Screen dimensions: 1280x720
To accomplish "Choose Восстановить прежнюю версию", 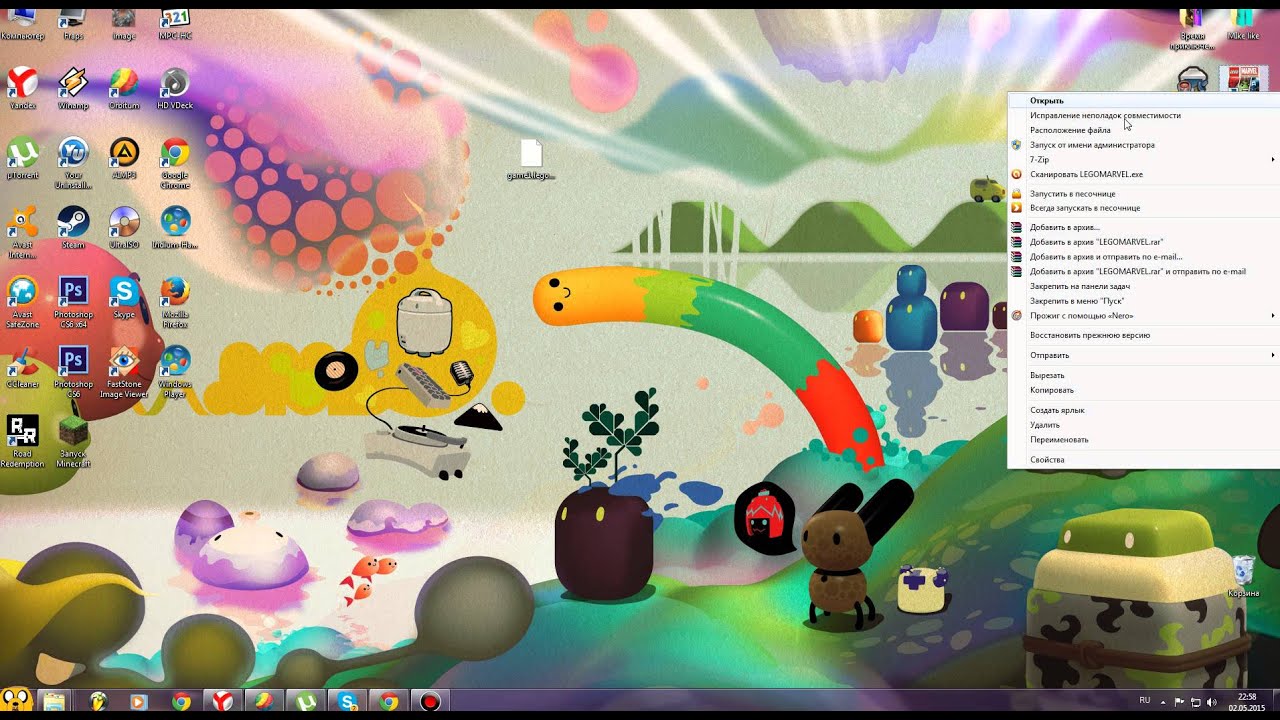I will [x=1143, y=336].
